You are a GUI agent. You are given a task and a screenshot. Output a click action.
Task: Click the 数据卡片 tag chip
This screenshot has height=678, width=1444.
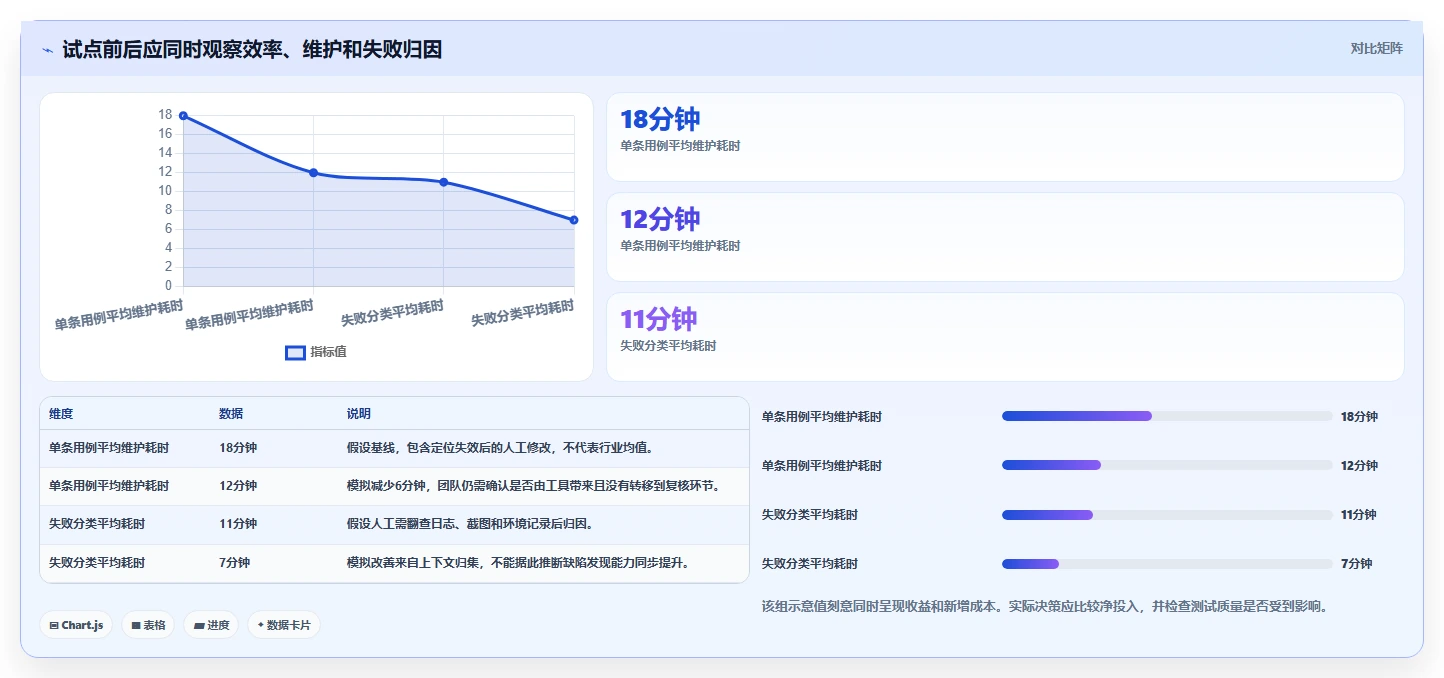[284, 625]
